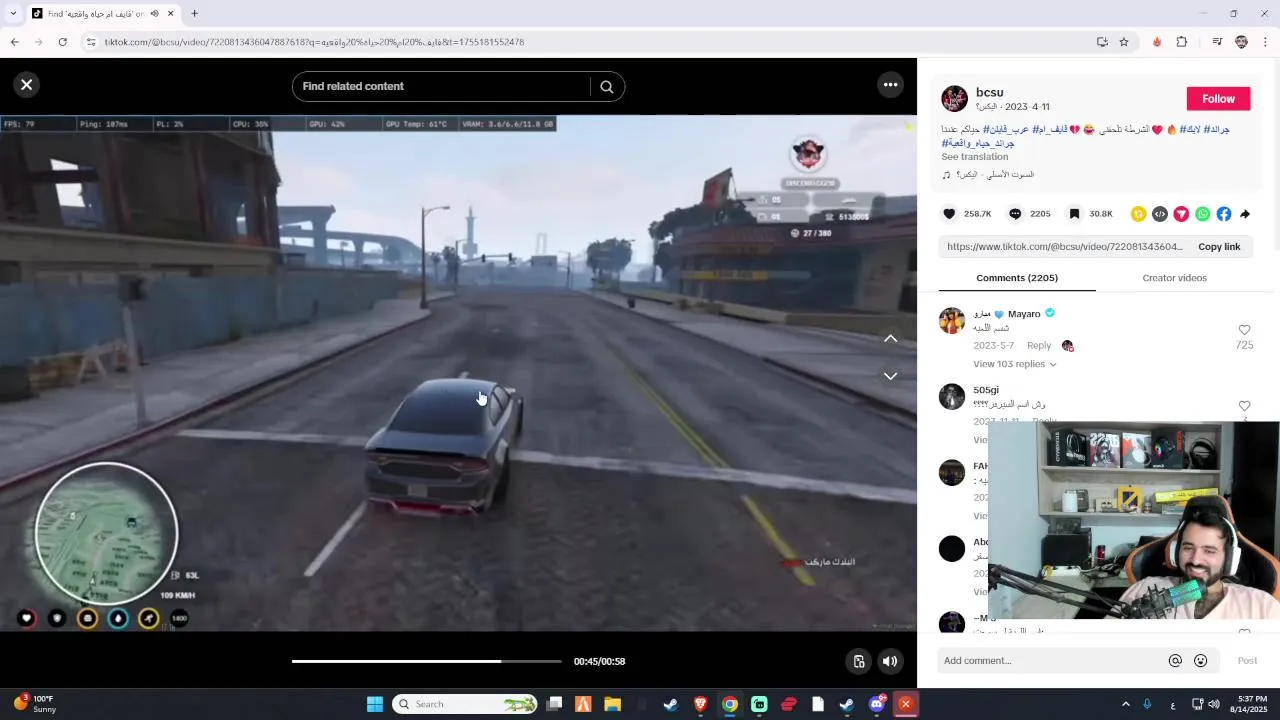Like the 505gi comment heart
Screen dimensions: 1280x720
pyautogui.click(x=1244, y=406)
